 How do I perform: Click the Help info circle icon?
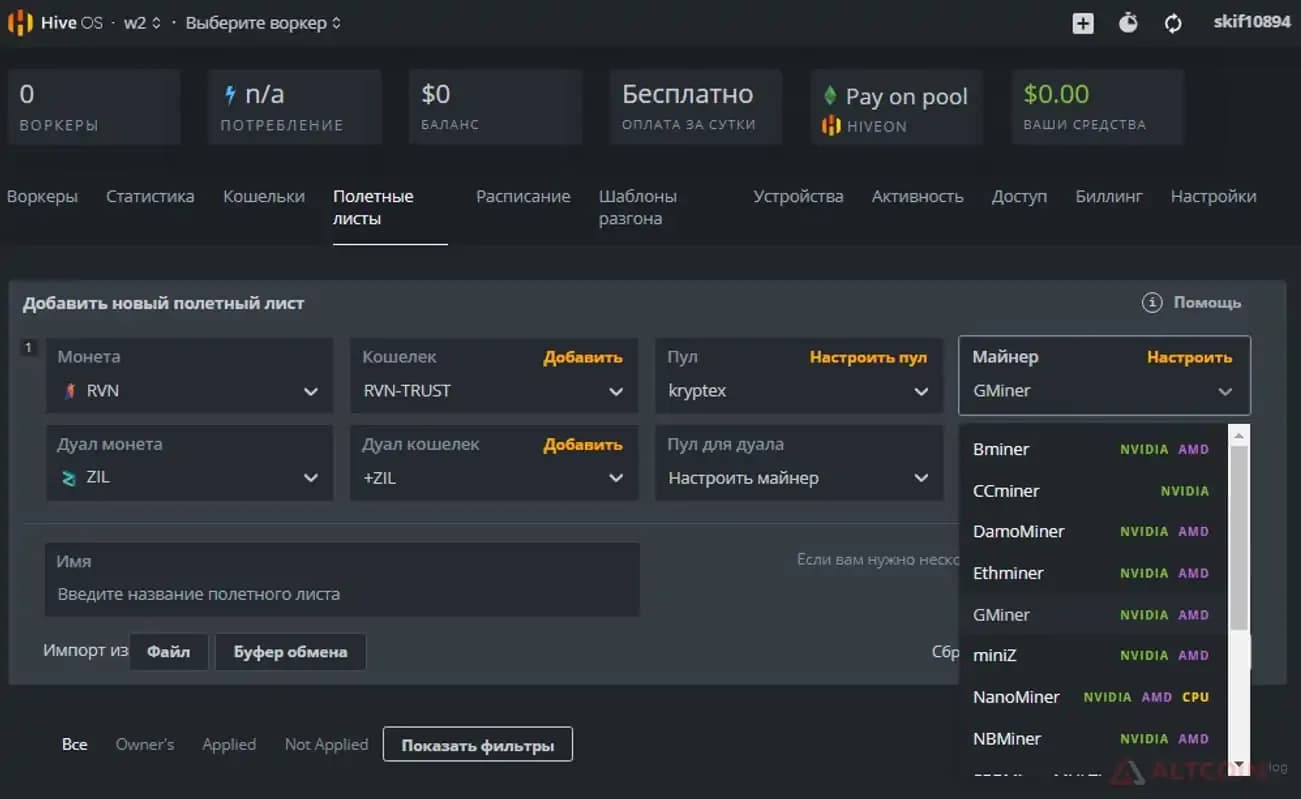1152,302
